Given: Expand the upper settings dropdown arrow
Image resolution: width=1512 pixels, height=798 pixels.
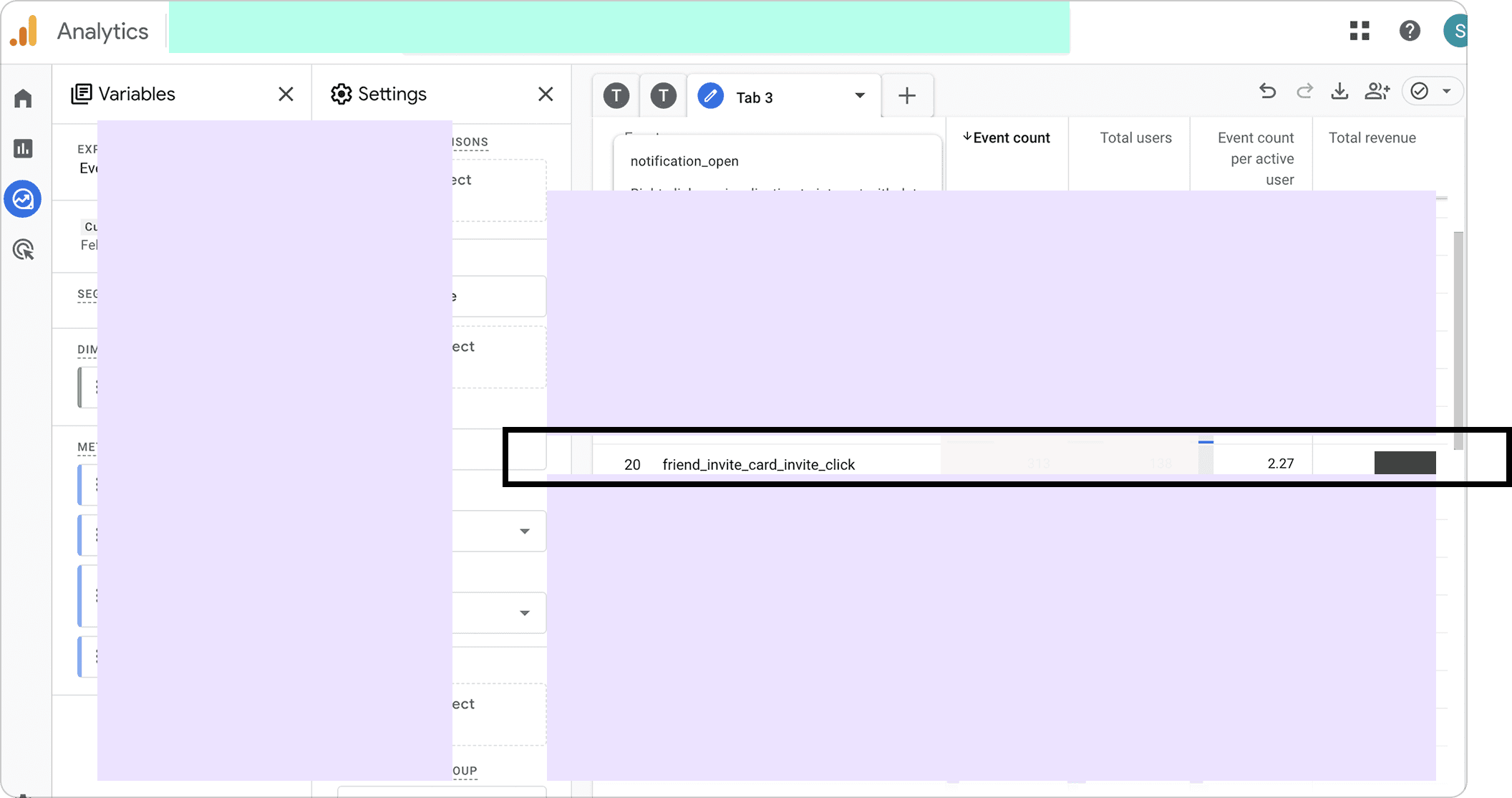Looking at the screenshot, I should [x=525, y=532].
